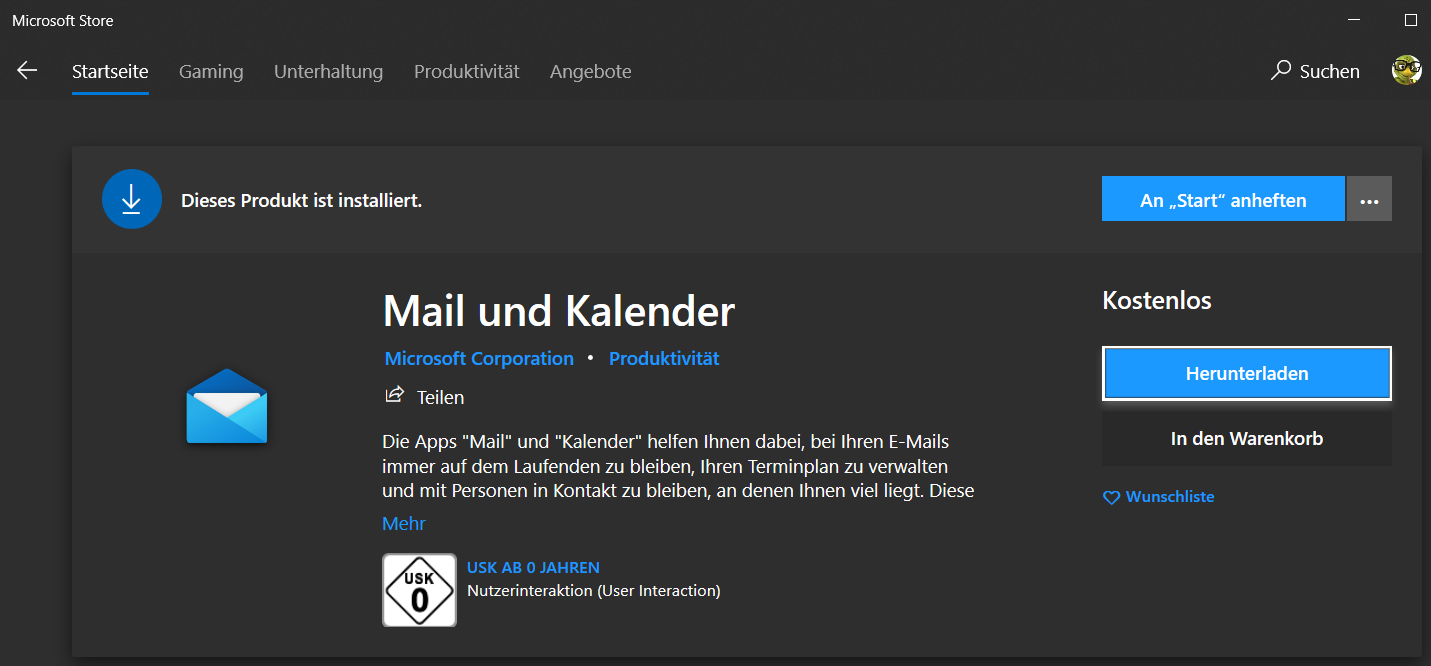Share the app via Teilen
The height and width of the screenshot is (666, 1431).
click(425, 396)
